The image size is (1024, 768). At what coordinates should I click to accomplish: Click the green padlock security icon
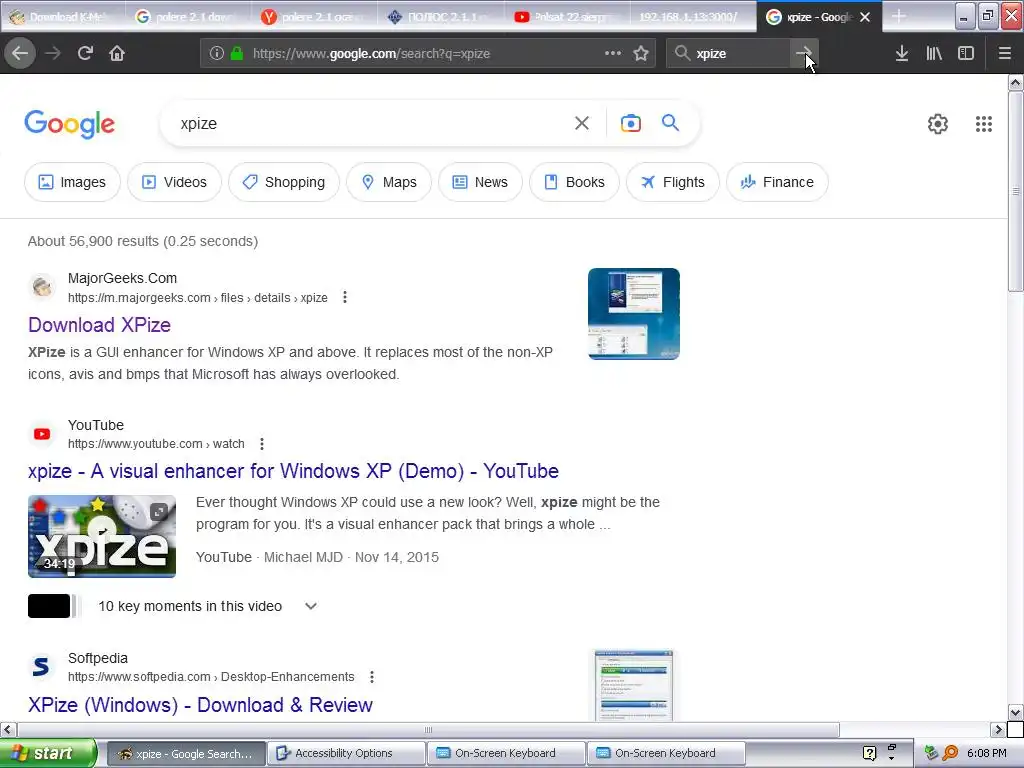coord(237,54)
